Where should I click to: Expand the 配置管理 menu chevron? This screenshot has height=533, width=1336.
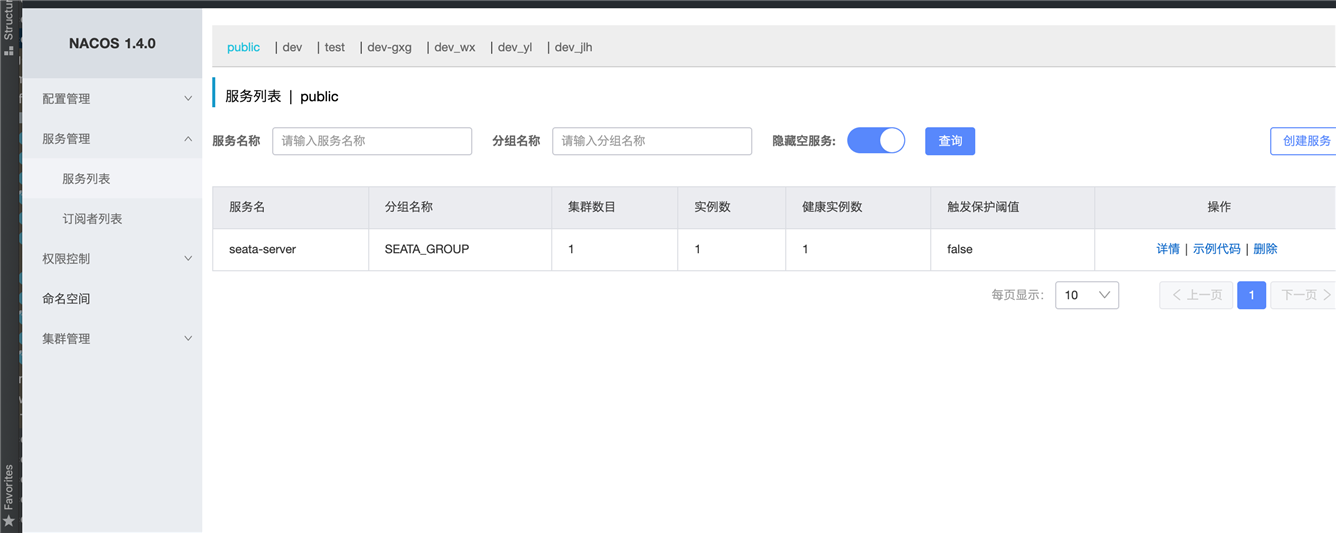click(188, 99)
